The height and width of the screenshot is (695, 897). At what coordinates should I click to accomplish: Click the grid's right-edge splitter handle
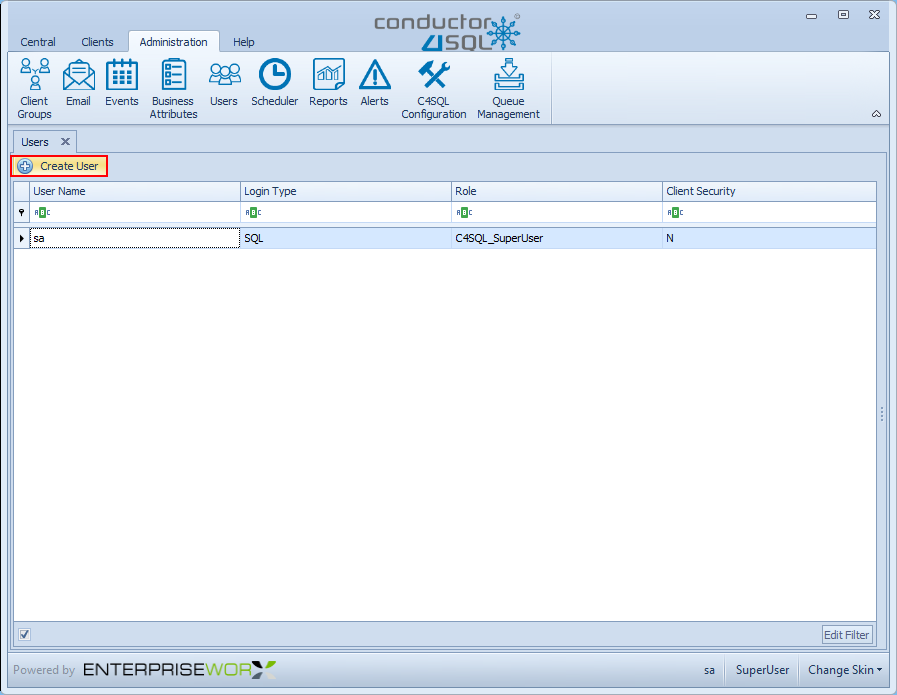(882, 414)
